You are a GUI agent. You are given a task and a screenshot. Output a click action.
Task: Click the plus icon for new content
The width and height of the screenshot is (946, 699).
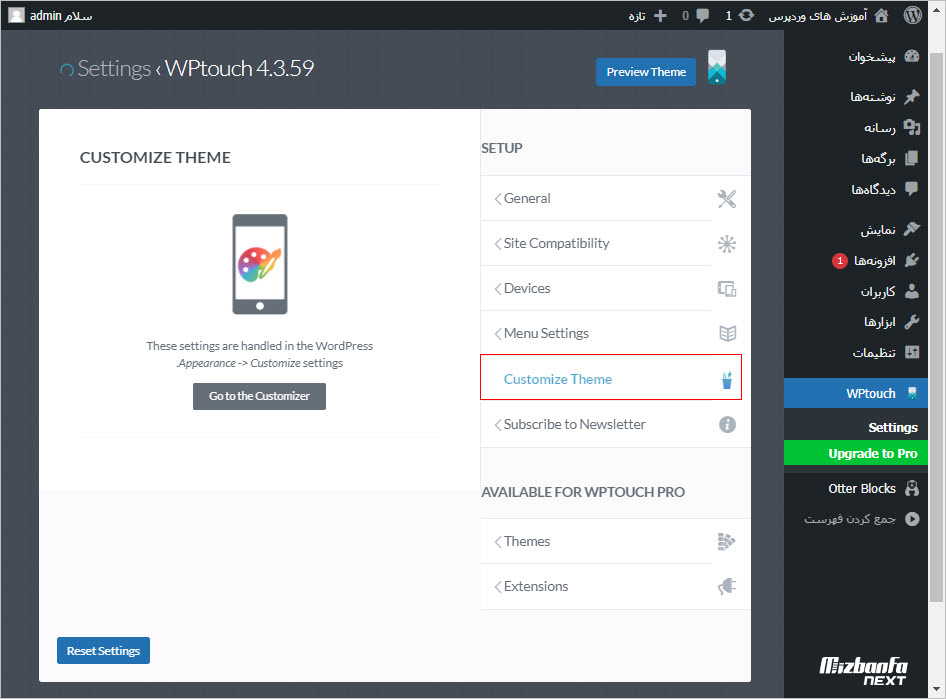(x=661, y=16)
